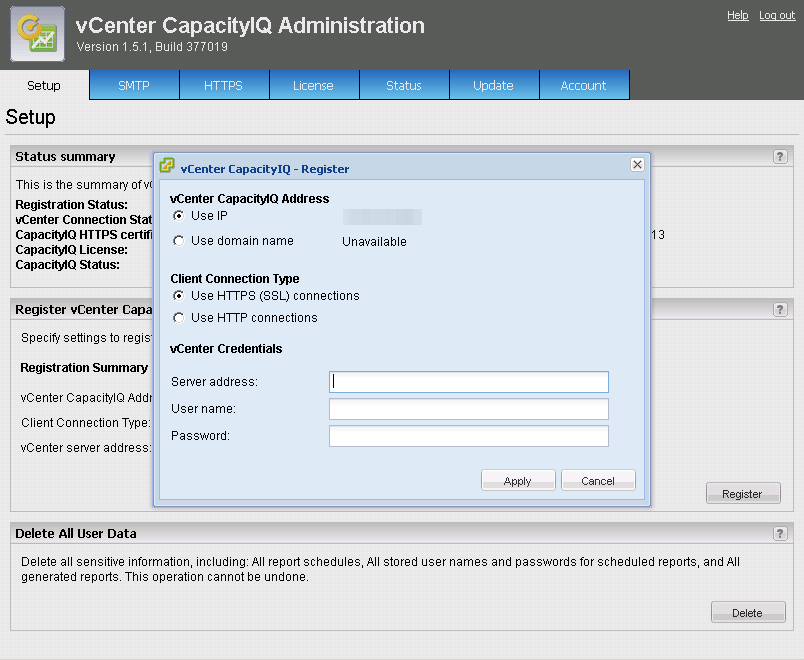This screenshot has width=804, height=660.
Task: Select the Use IP radio button
Action: (x=178, y=216)
